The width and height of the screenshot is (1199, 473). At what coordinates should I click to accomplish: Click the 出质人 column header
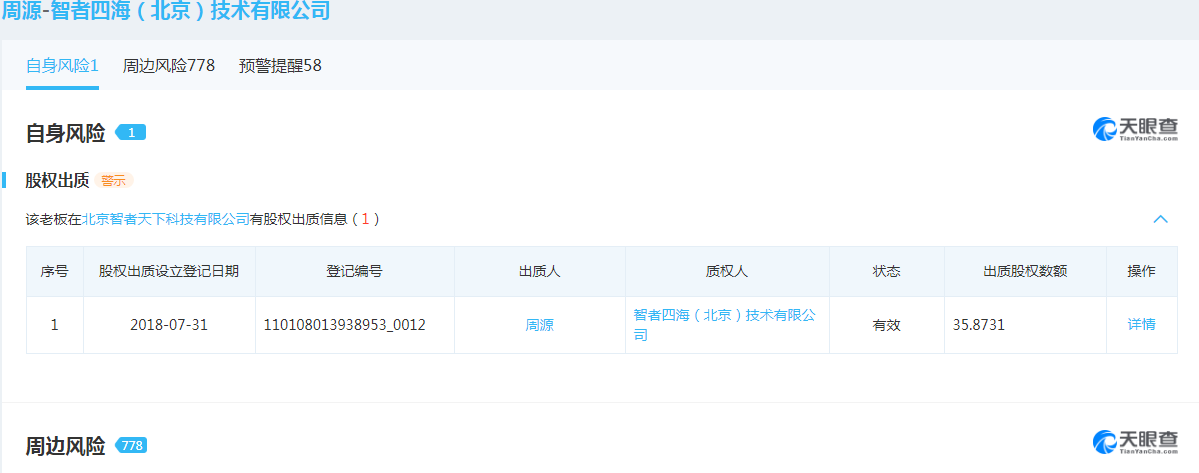coord(540,271)
